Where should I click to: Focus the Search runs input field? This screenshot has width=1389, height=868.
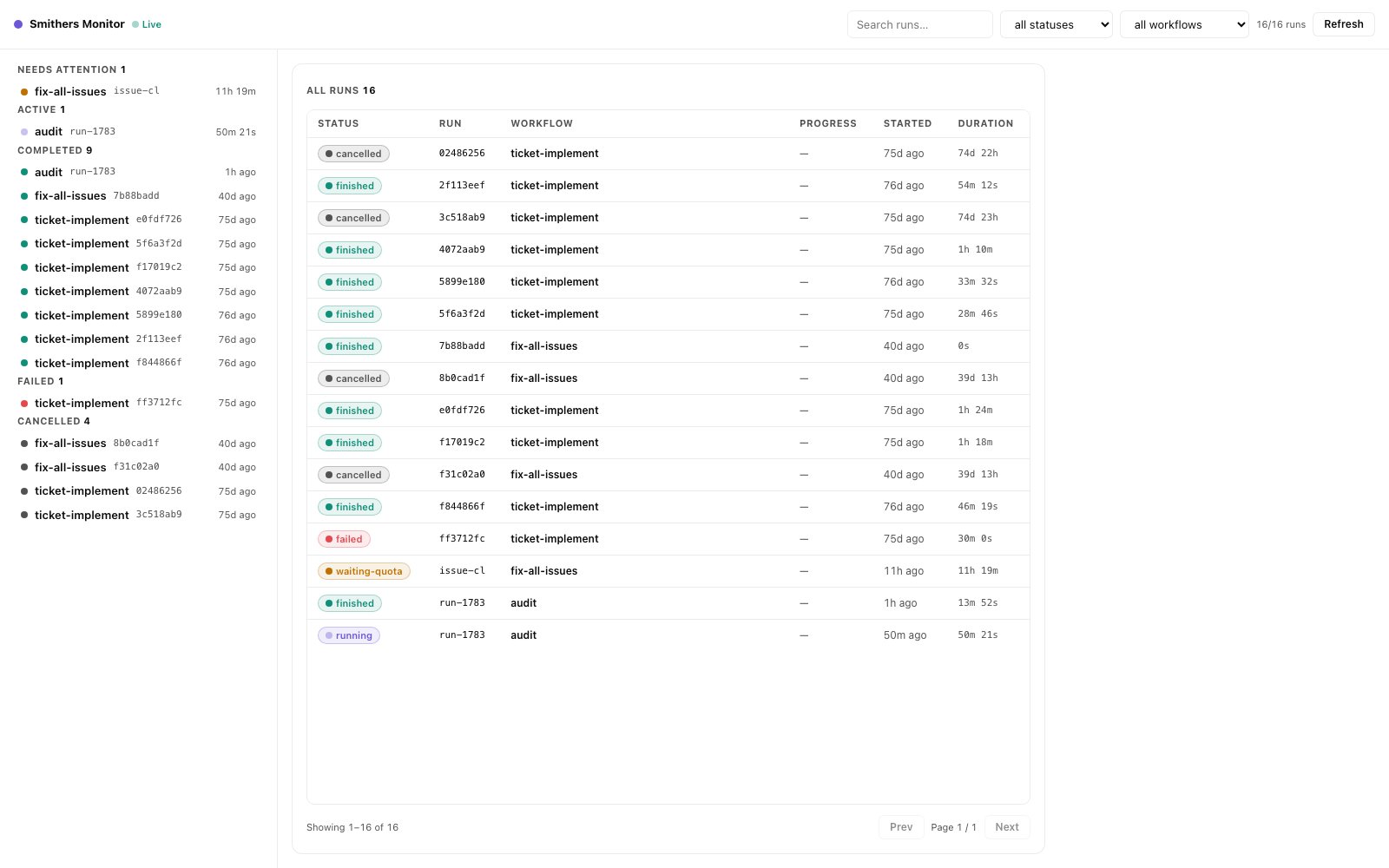919,24
